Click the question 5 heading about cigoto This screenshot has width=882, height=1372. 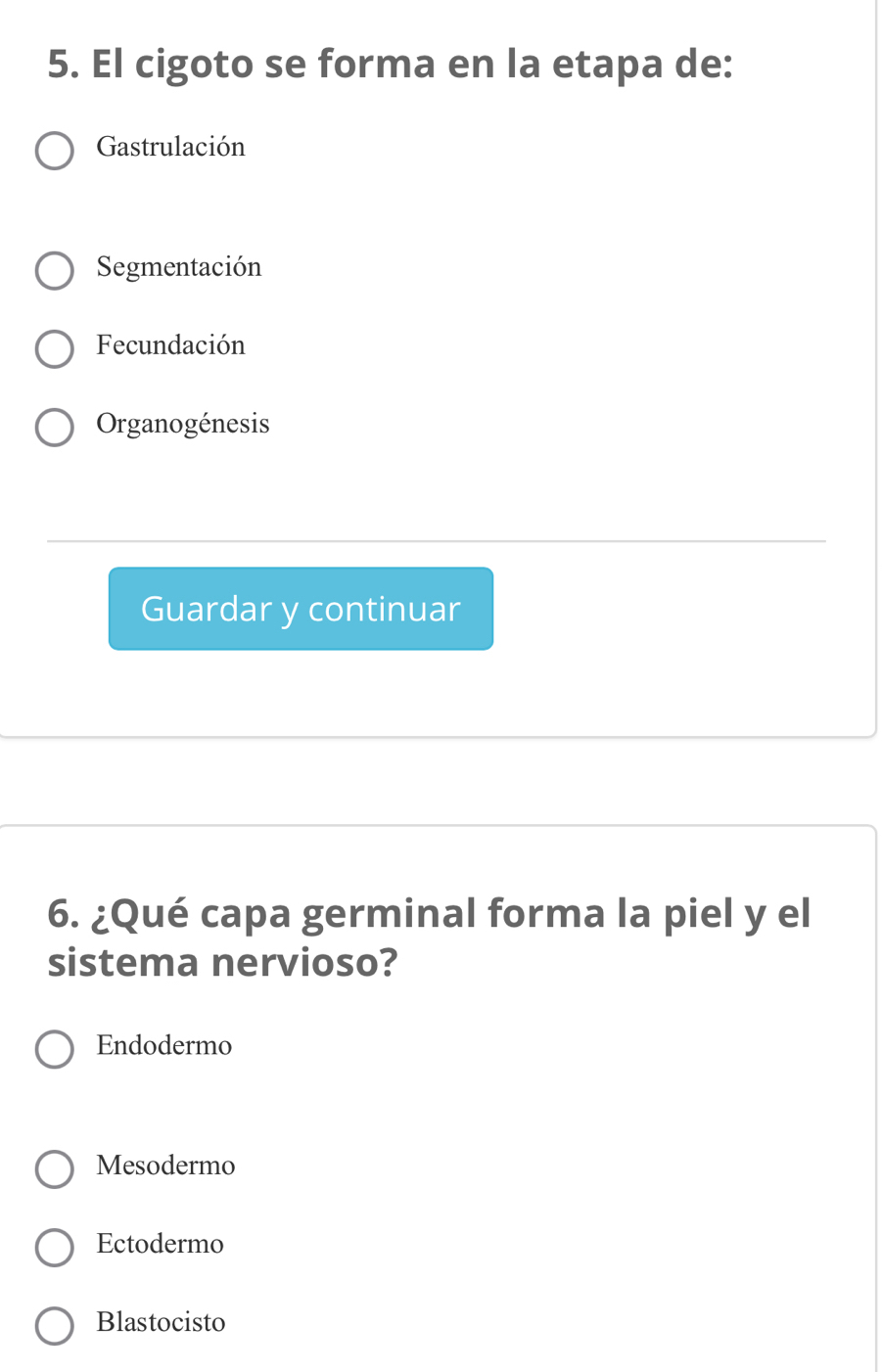(390, 65)
